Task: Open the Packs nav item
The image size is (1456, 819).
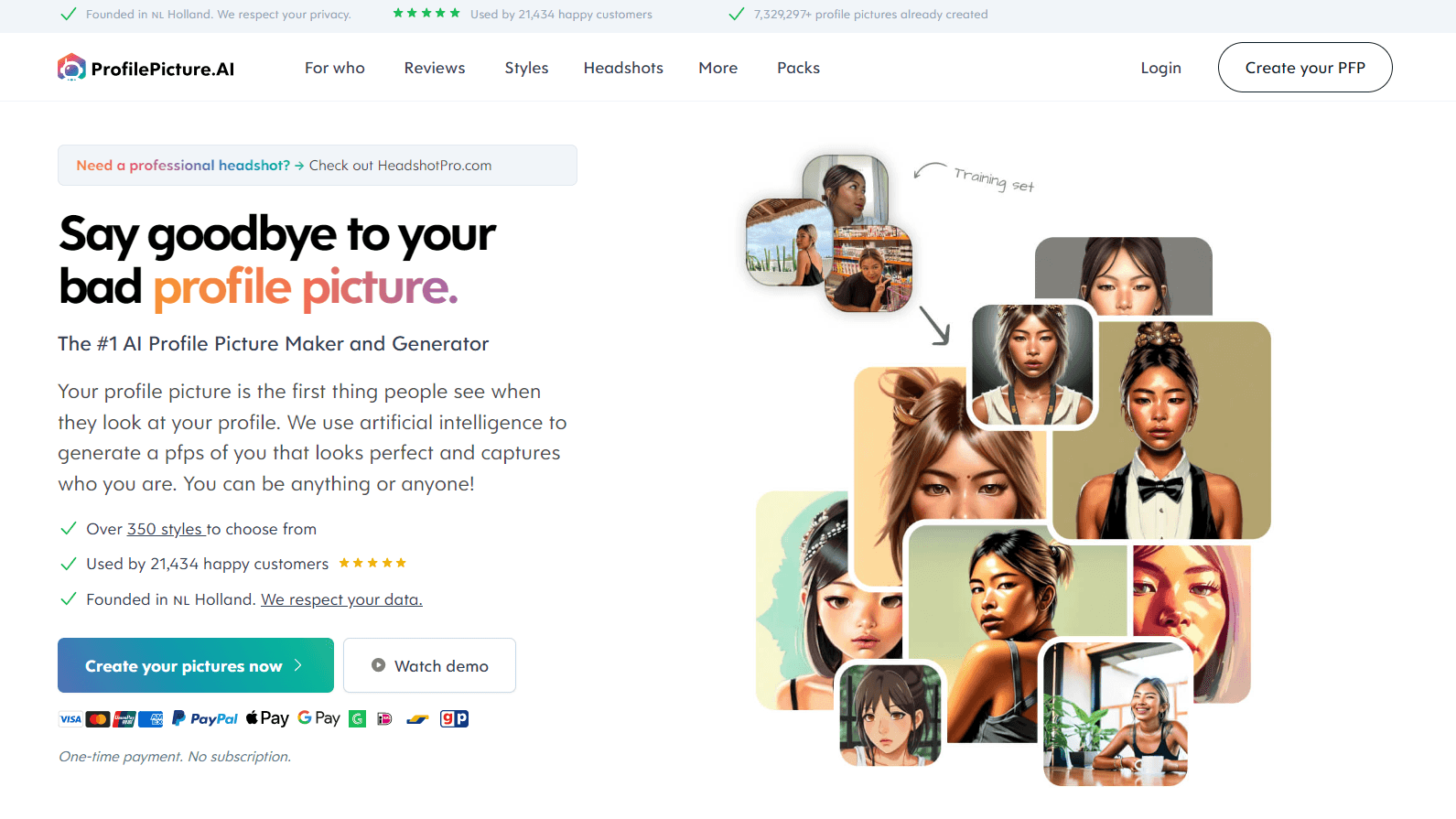Action: (x=798, y=68)
